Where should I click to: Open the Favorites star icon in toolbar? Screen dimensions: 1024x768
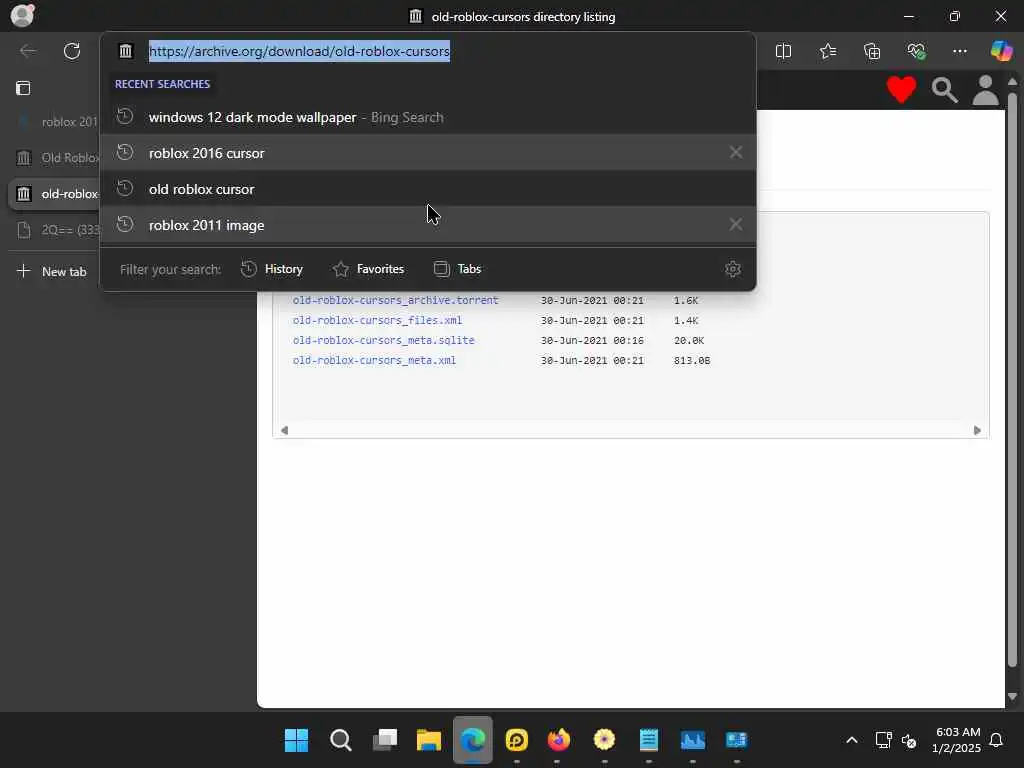827,51
